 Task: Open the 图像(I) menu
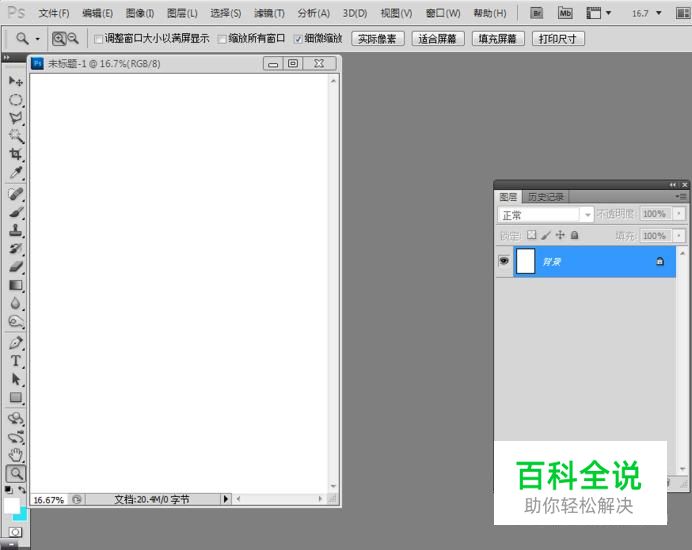140,13
